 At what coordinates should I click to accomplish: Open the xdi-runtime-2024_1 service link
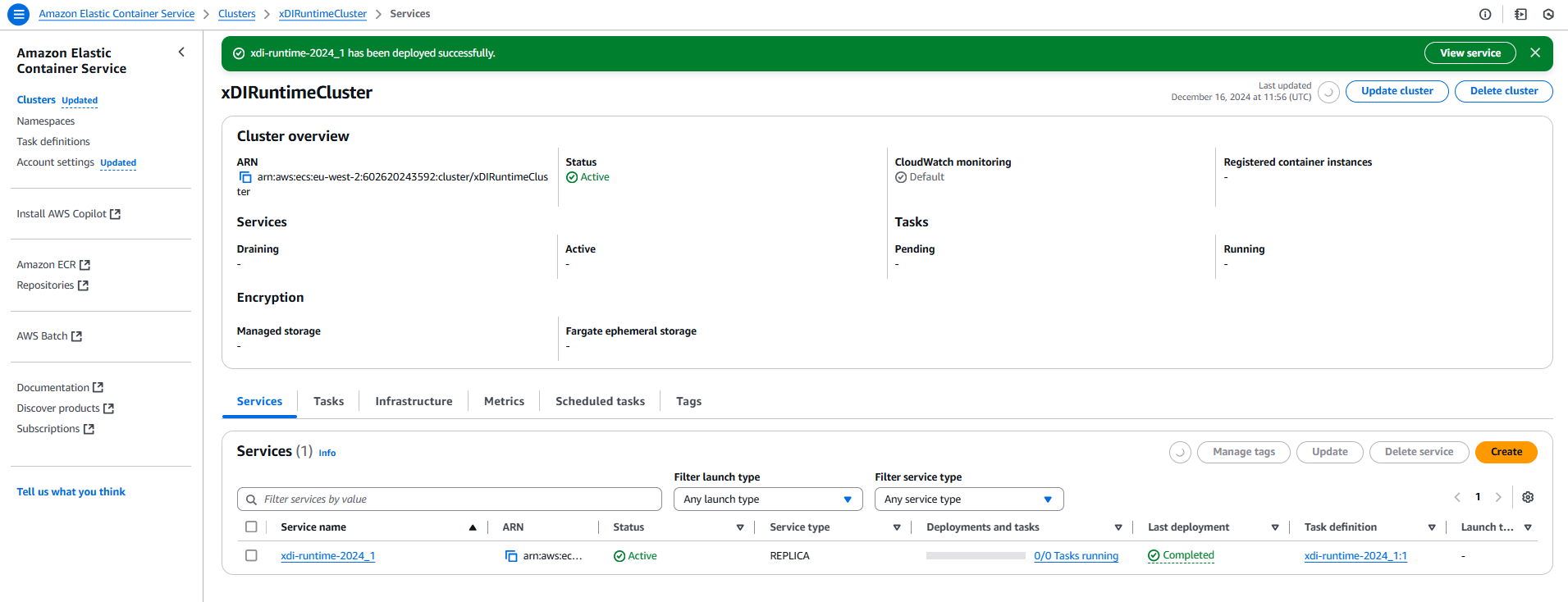[x=327, y=556]
